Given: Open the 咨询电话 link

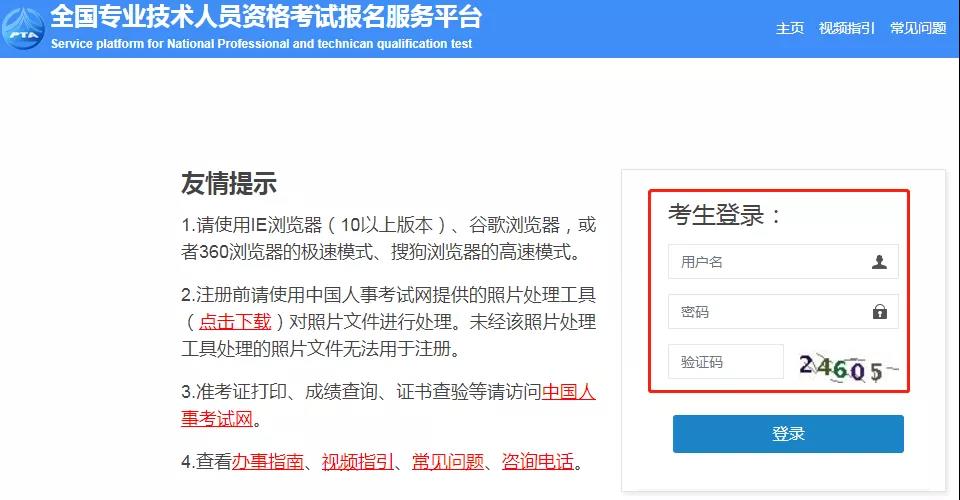Looking at the screenshot, I should 538,461.
